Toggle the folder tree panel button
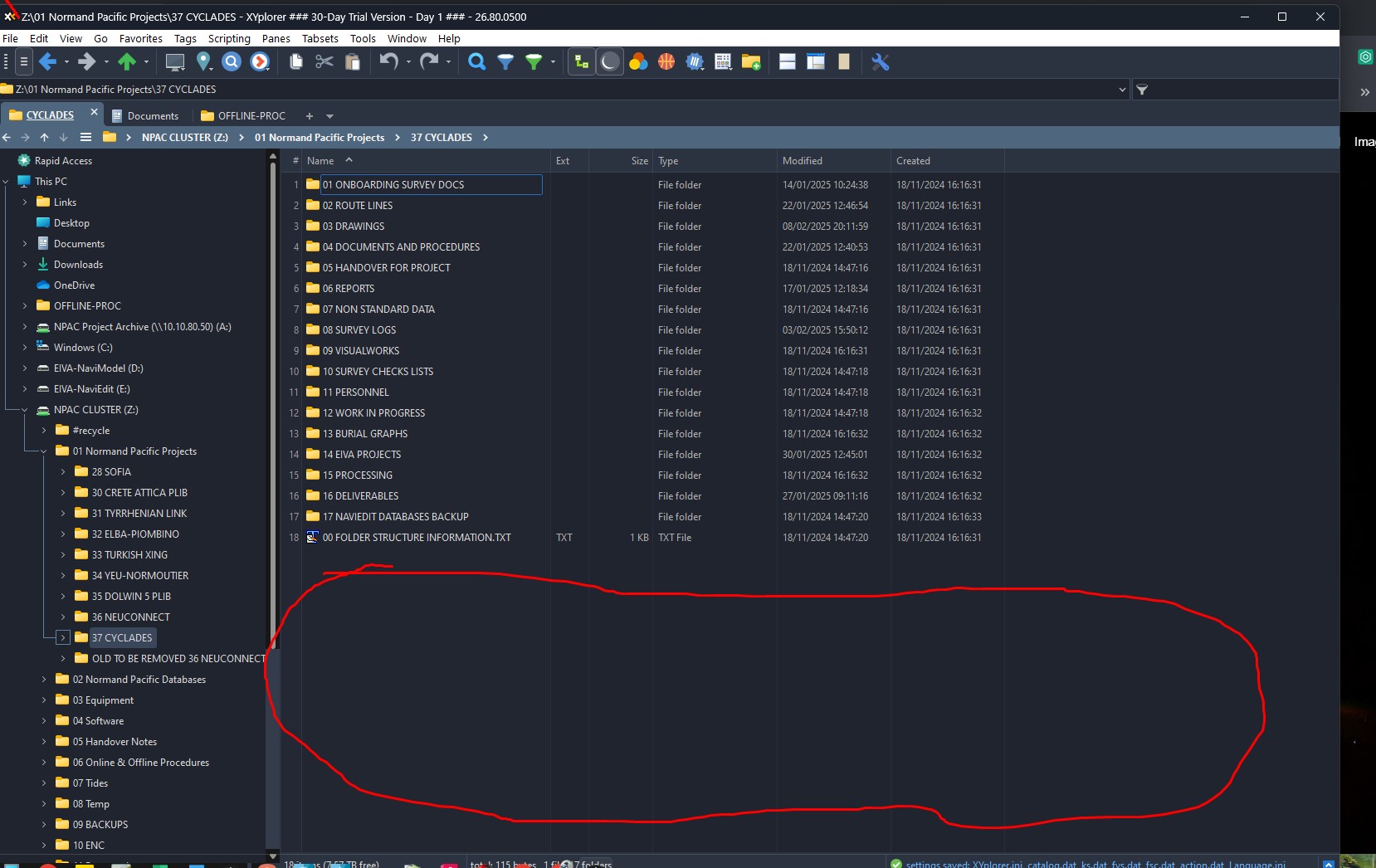This screenshot has height=868, width=1376. (x=582, y=61)
